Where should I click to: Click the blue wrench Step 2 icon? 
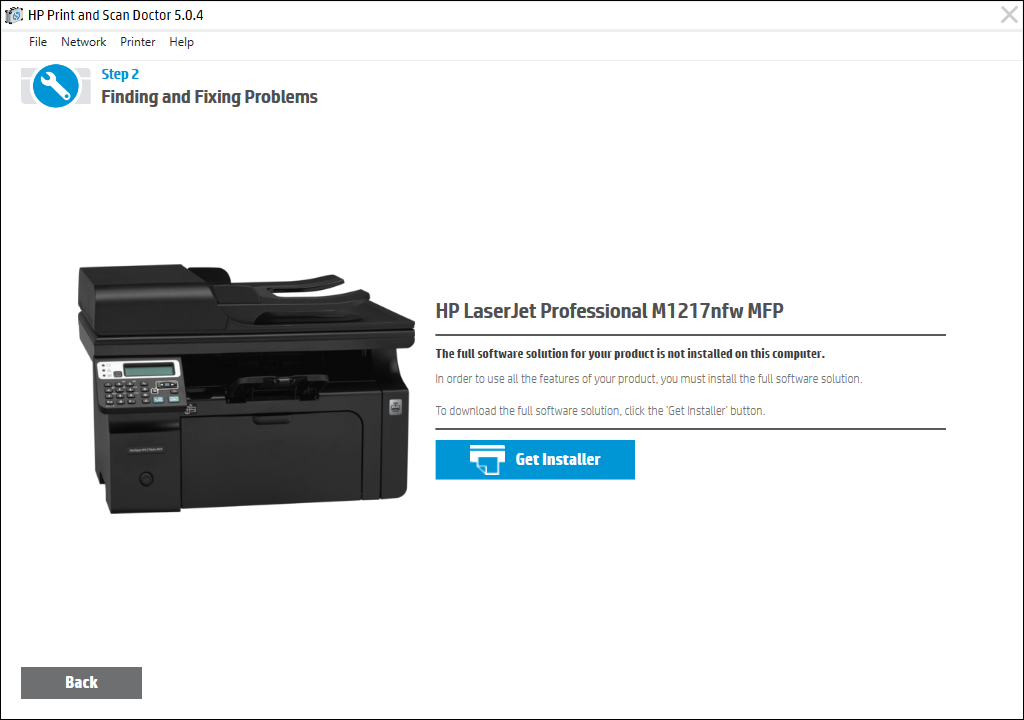[56, 86]
